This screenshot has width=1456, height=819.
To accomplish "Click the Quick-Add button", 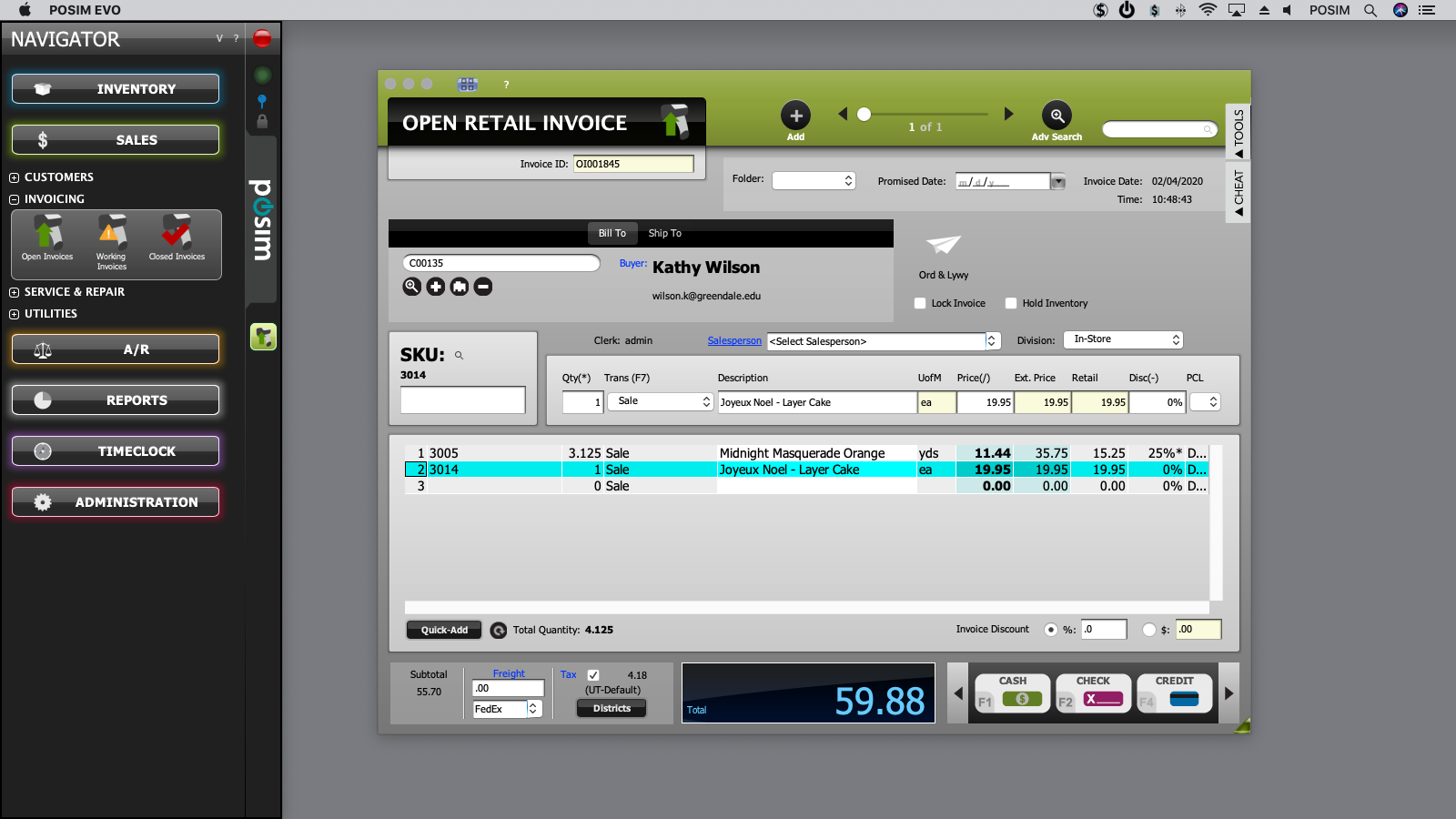I will pos(443,629).
